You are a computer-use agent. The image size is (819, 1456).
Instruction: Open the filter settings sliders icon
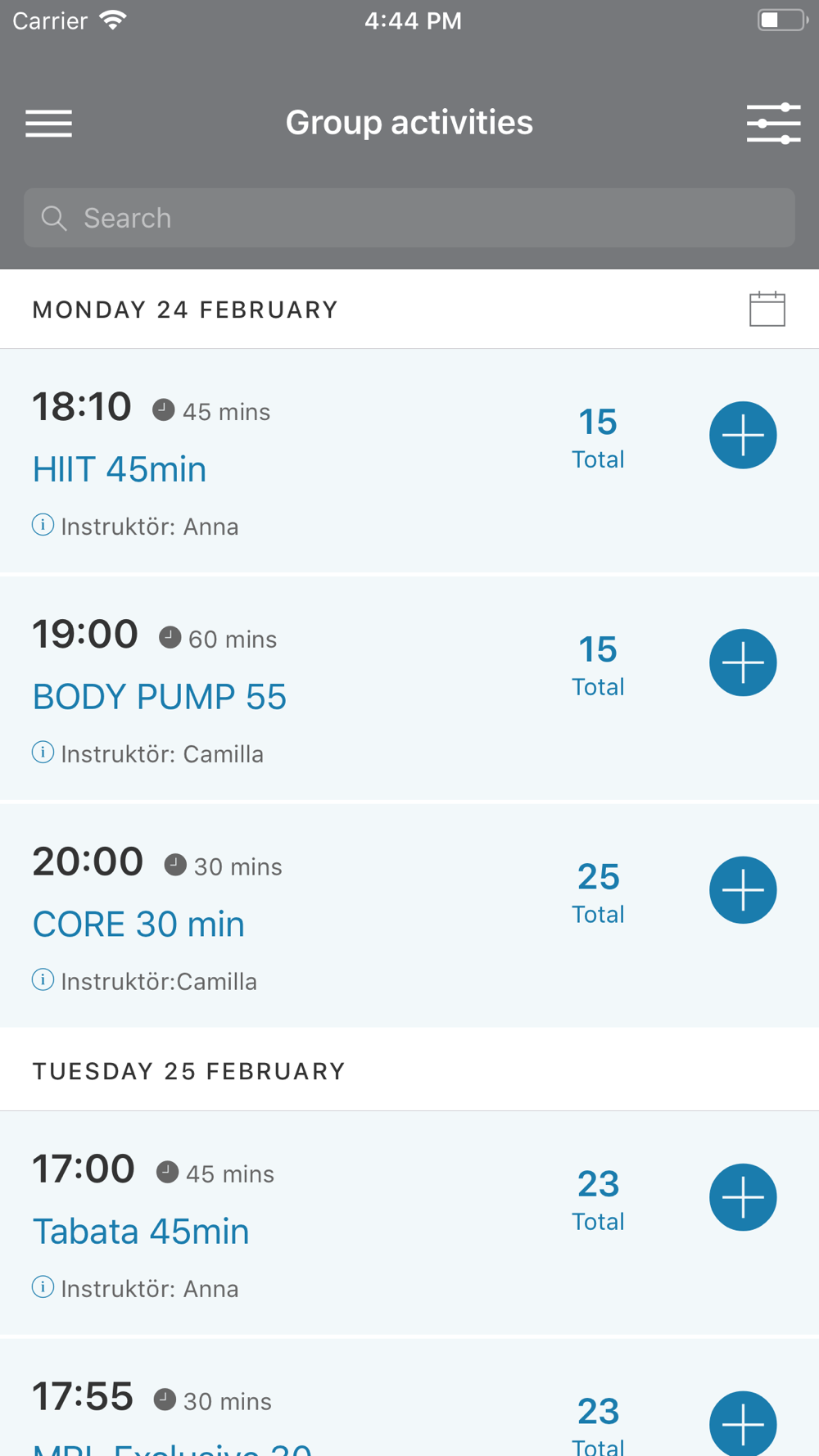click(x=773, y=124)
